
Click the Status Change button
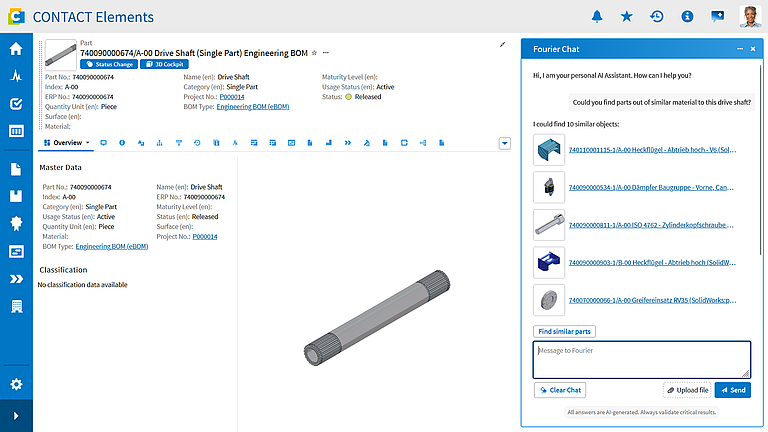click(x=109, y=64)
